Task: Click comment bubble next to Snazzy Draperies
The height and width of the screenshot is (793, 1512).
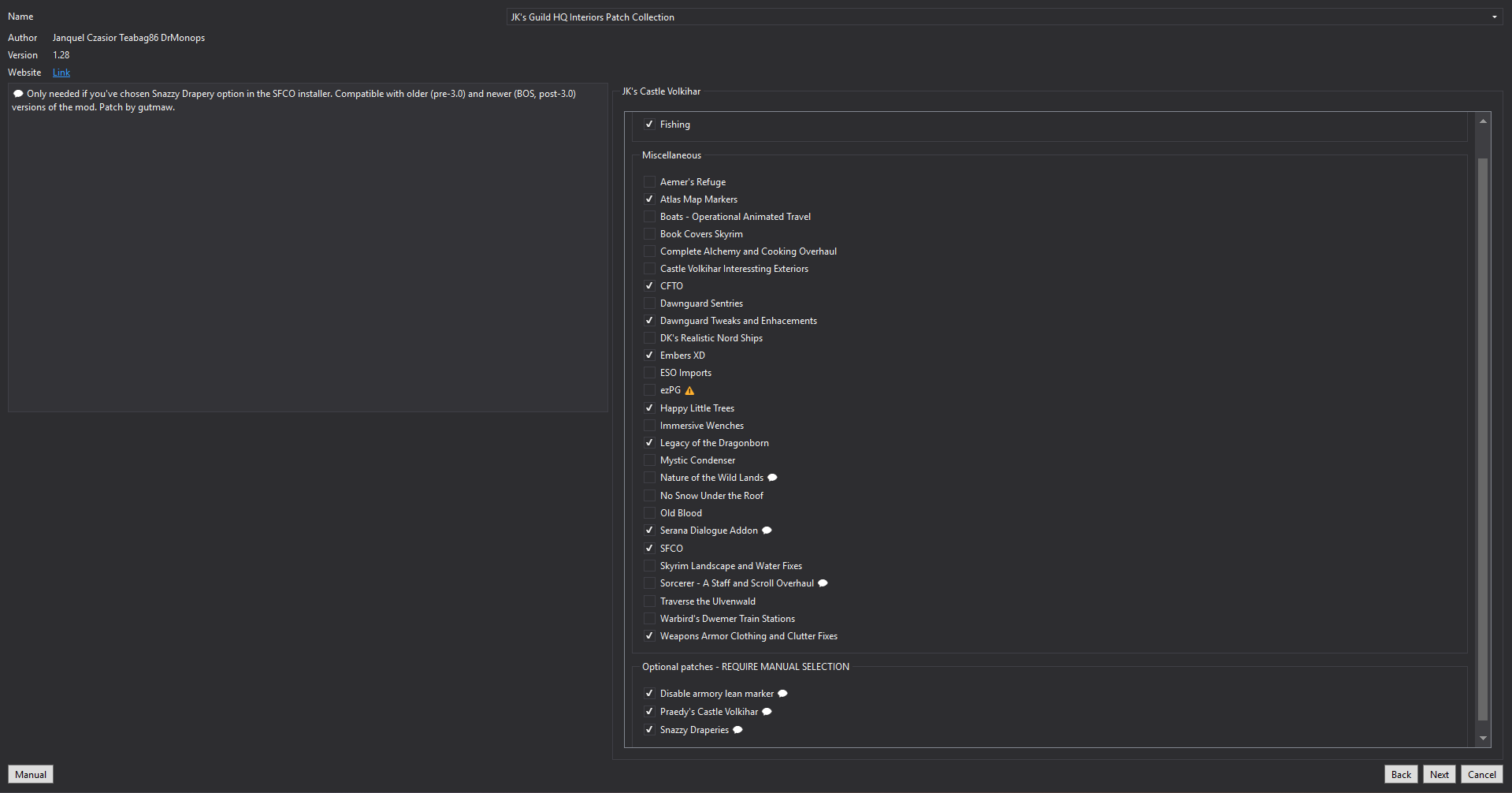Action: (x=737, y=730)
